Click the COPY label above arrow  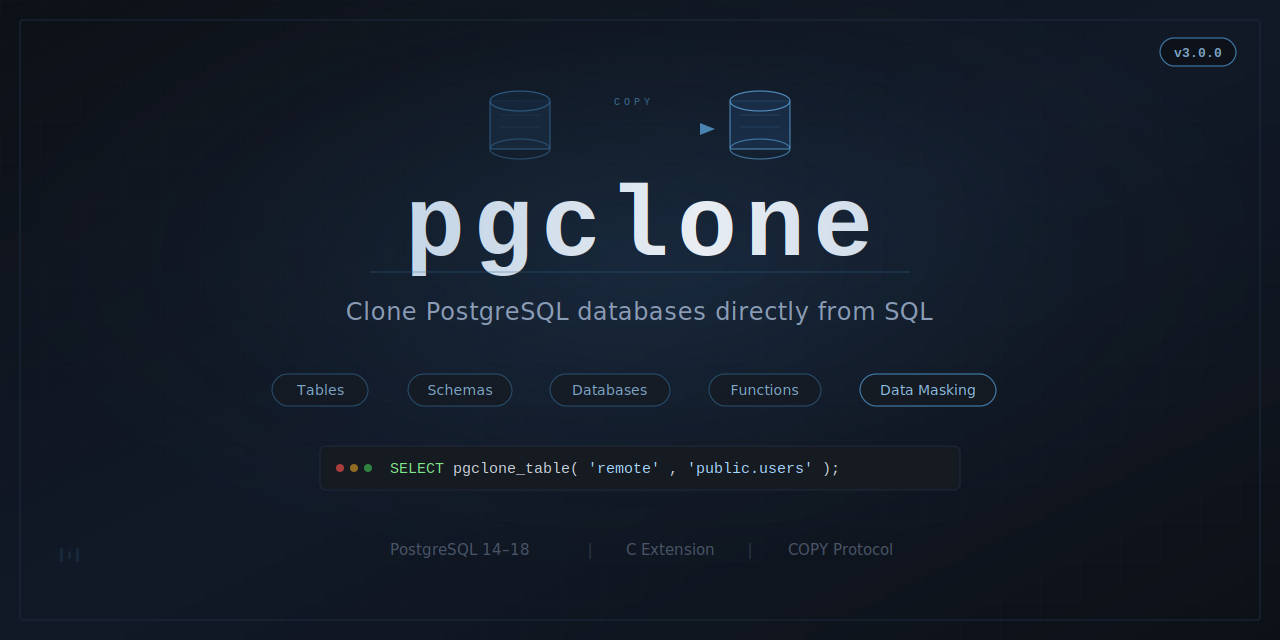(x=633, y=102)
